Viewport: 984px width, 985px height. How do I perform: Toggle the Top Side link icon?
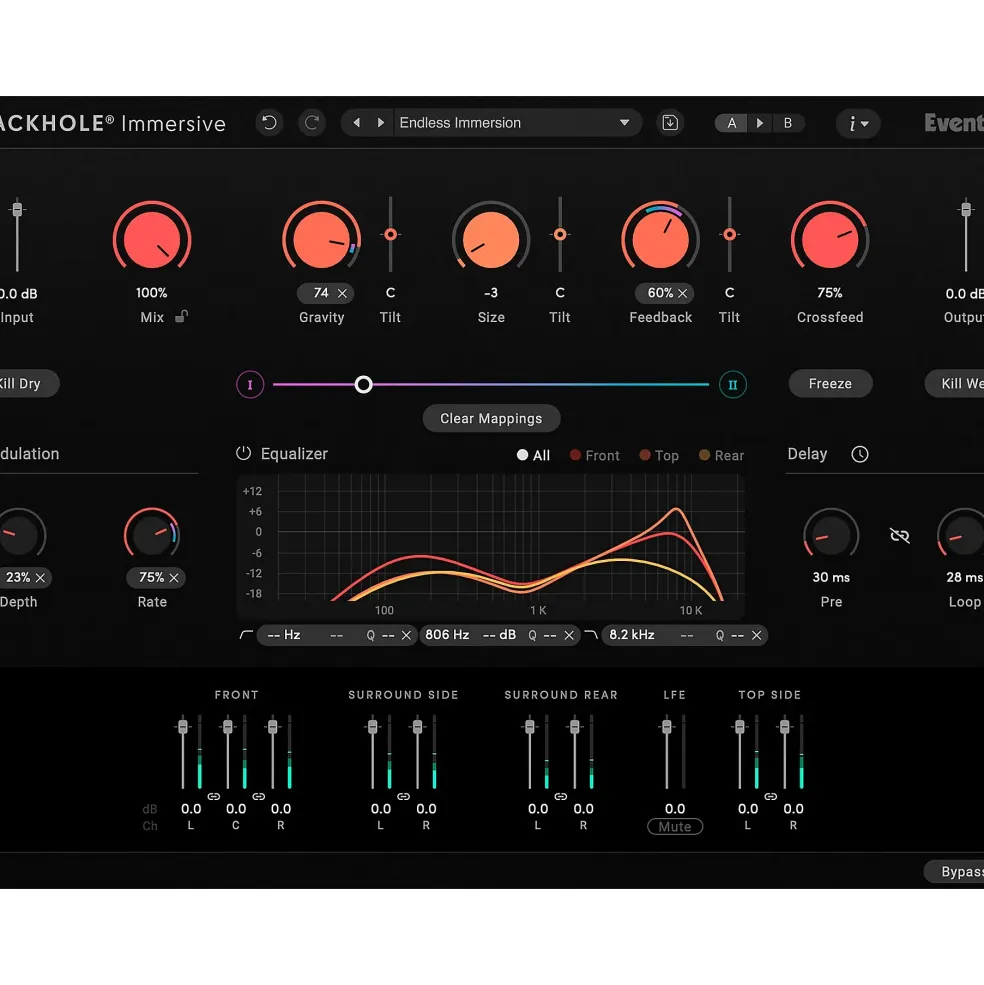tap(770, 796)
